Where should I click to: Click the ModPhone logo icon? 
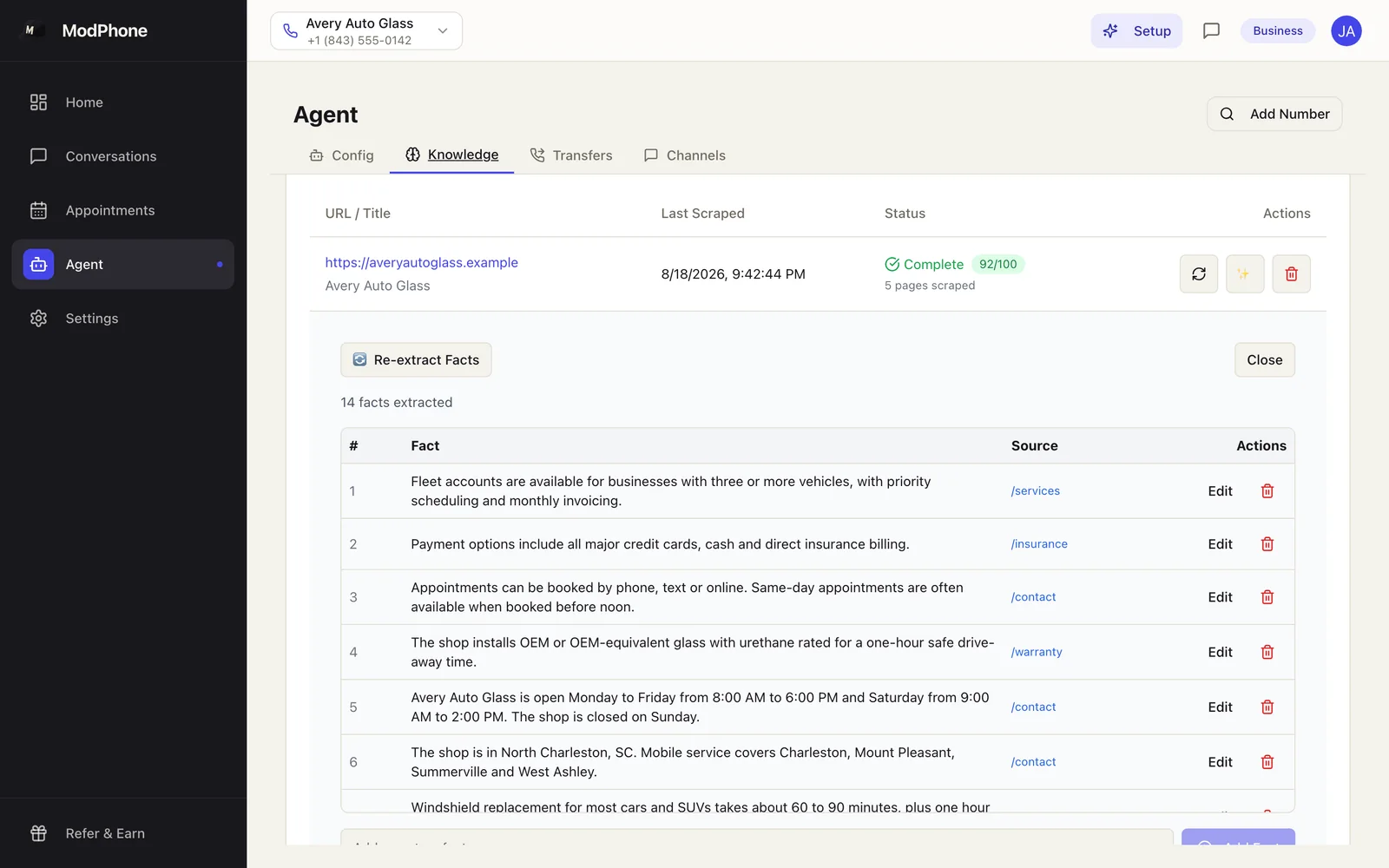(x=32, y=30)
